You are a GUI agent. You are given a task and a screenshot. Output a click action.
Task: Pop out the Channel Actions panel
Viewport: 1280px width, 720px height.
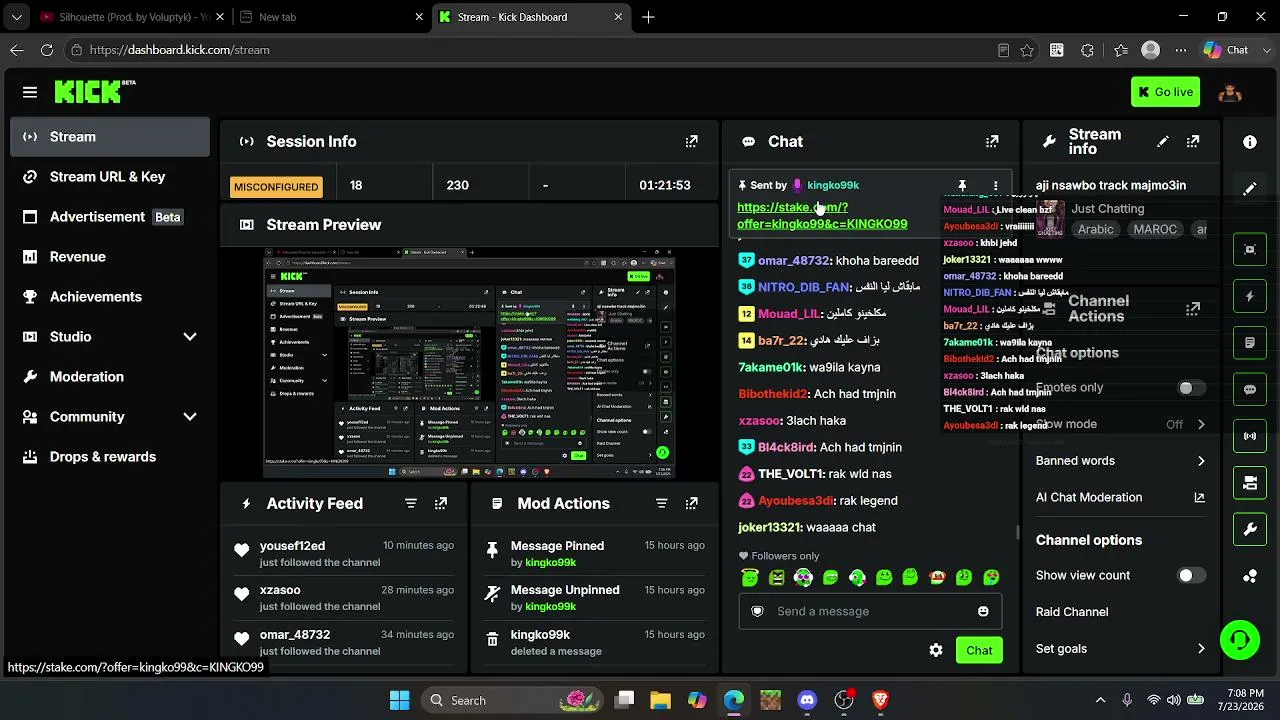[1193, 309]
